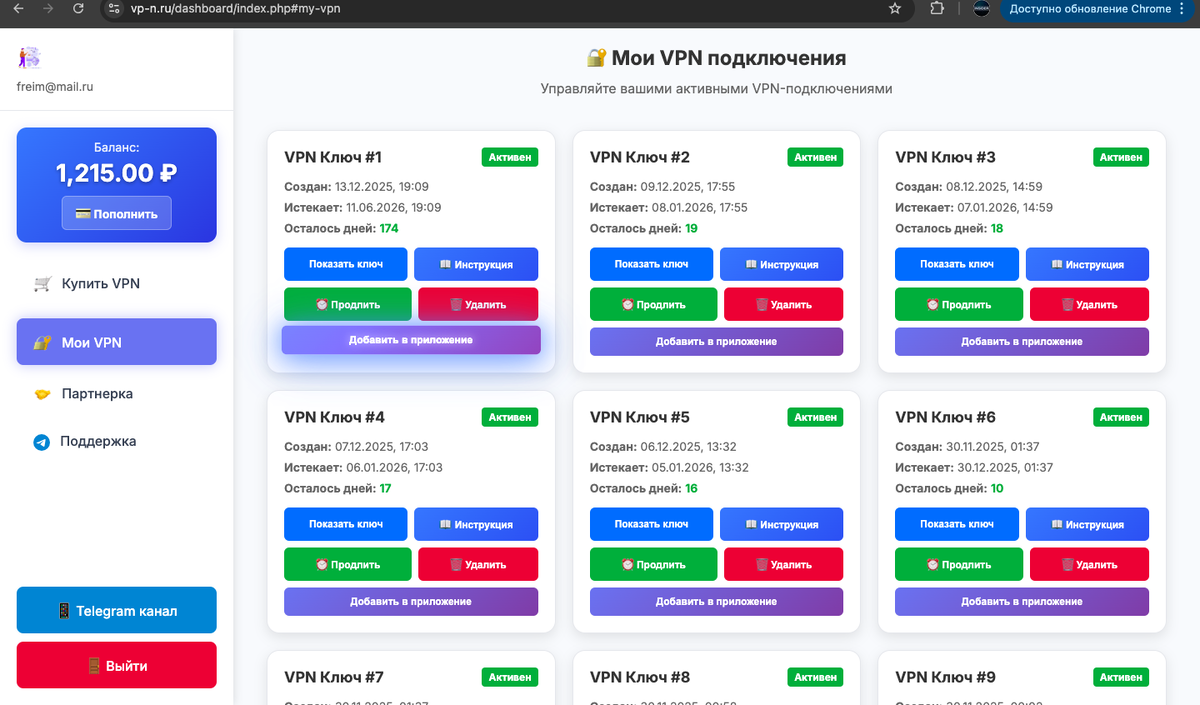The width and height of the screenshot is (1200, 705).
Task: Open Инструкция for VPN Ключ #1
Action: pyautogui.click(x=476, y=264)
